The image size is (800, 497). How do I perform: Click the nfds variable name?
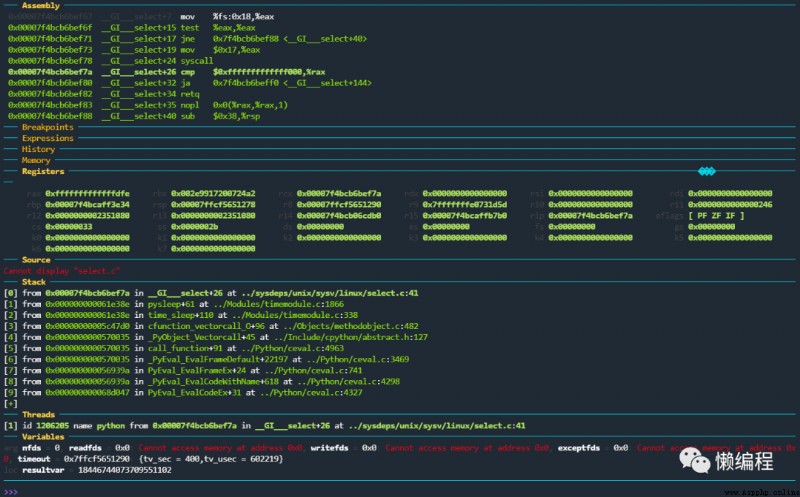coord(31,448)
